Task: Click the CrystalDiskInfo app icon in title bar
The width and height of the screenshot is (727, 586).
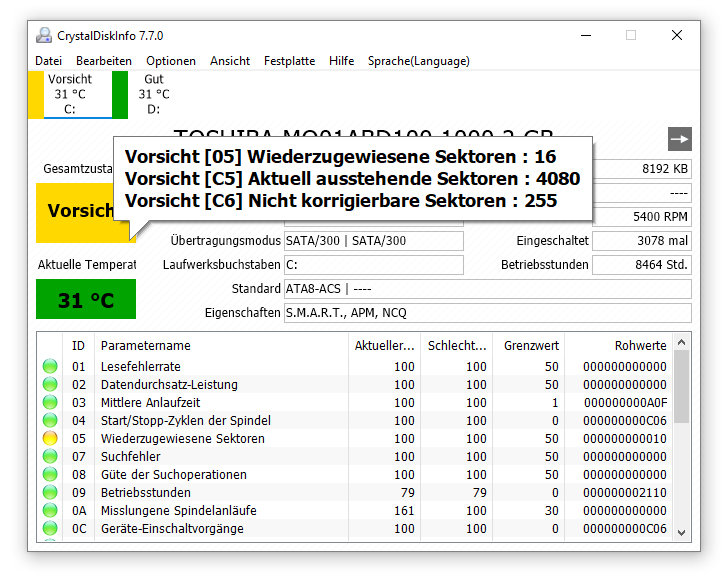Action: point(44,36)
